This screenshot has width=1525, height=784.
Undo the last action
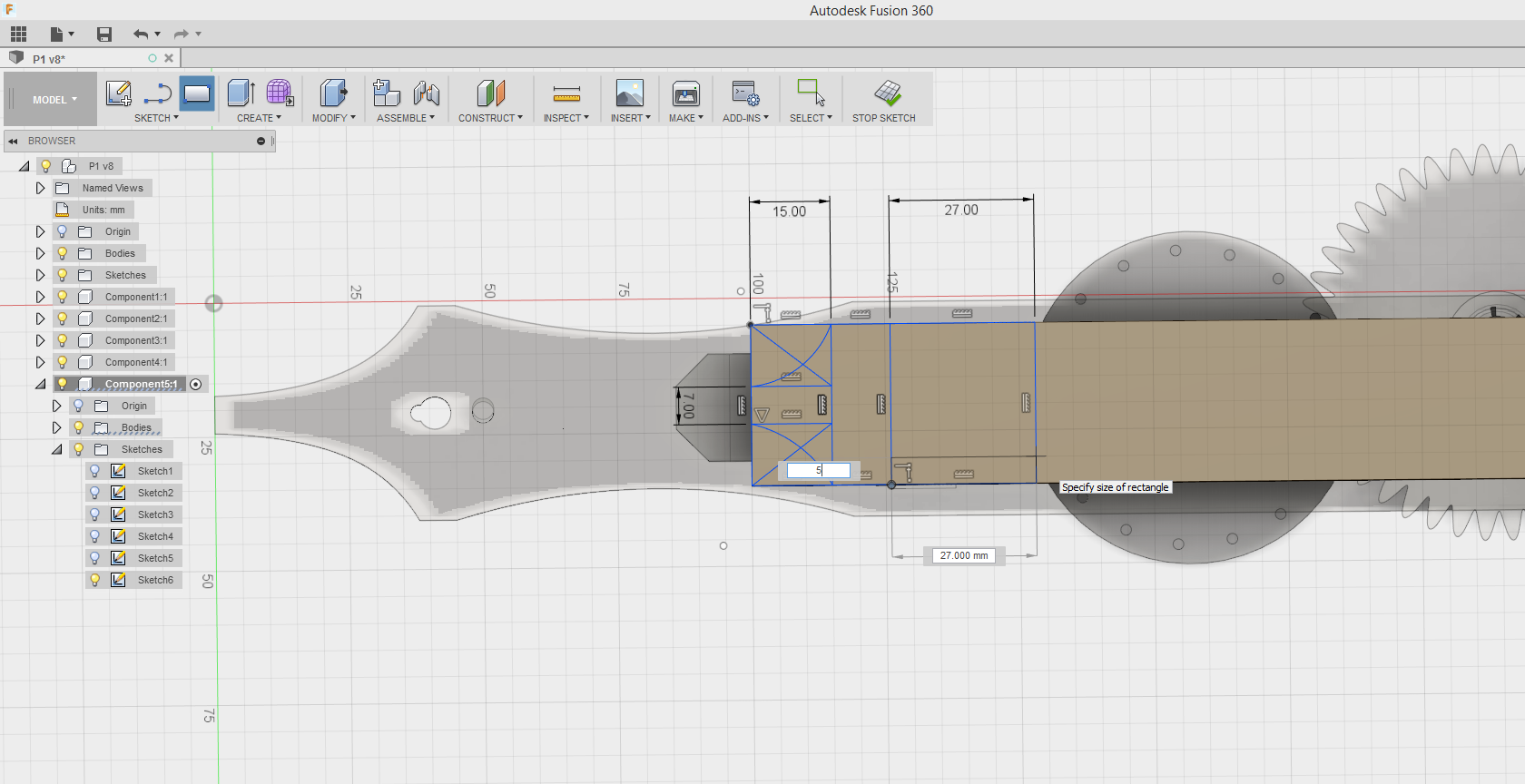141,34
